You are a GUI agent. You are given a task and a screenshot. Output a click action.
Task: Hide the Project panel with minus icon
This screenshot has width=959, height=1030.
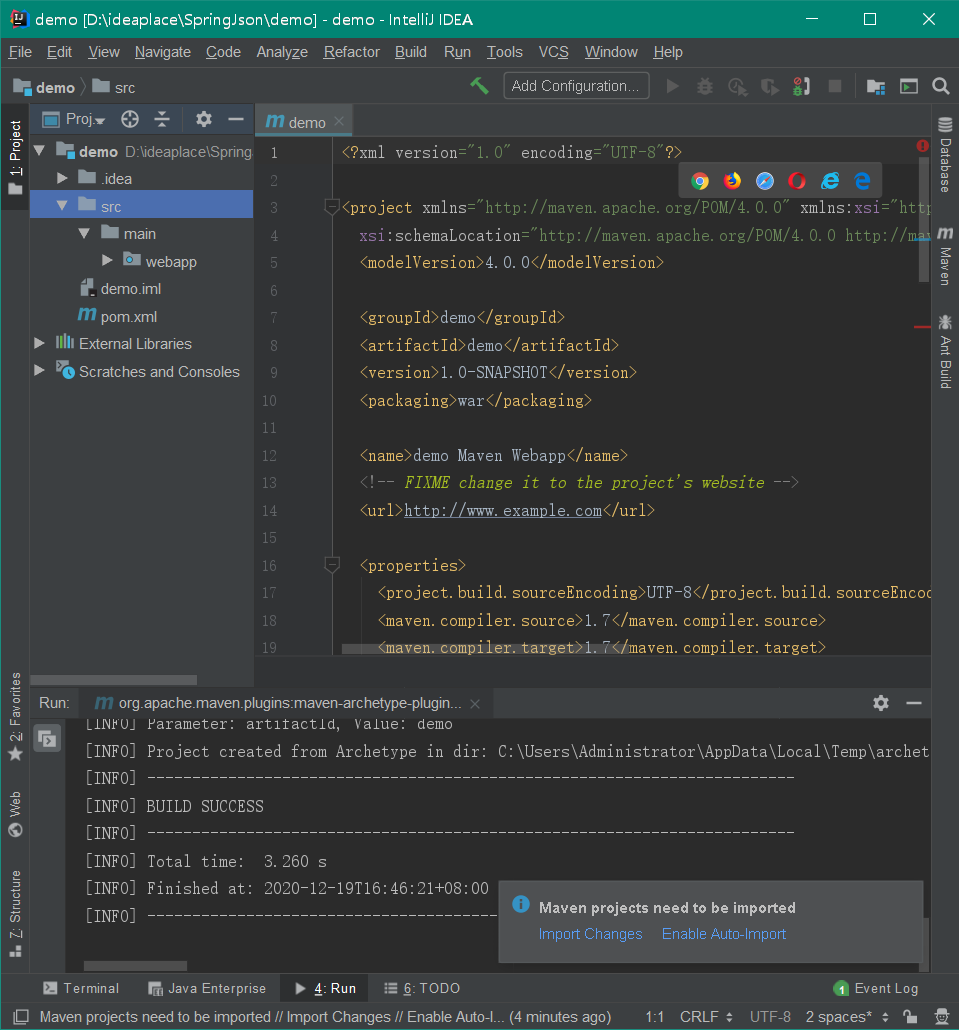236,119
